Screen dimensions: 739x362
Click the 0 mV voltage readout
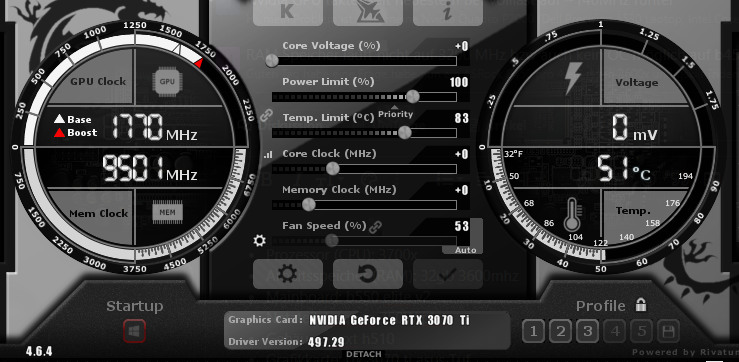click(635, 128)
